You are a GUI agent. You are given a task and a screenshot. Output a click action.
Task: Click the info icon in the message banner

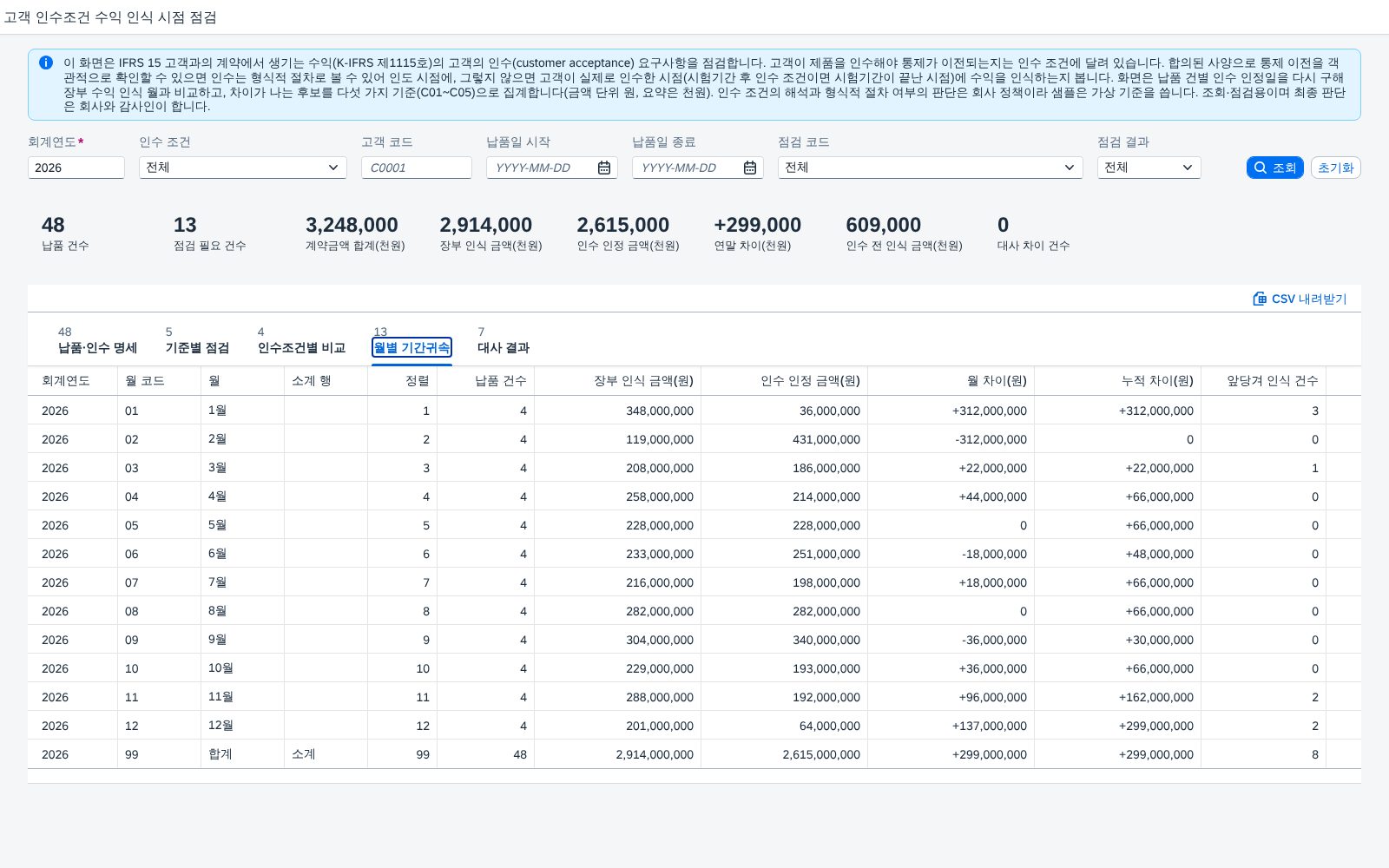pyautogui.click(x=46, y=62)
